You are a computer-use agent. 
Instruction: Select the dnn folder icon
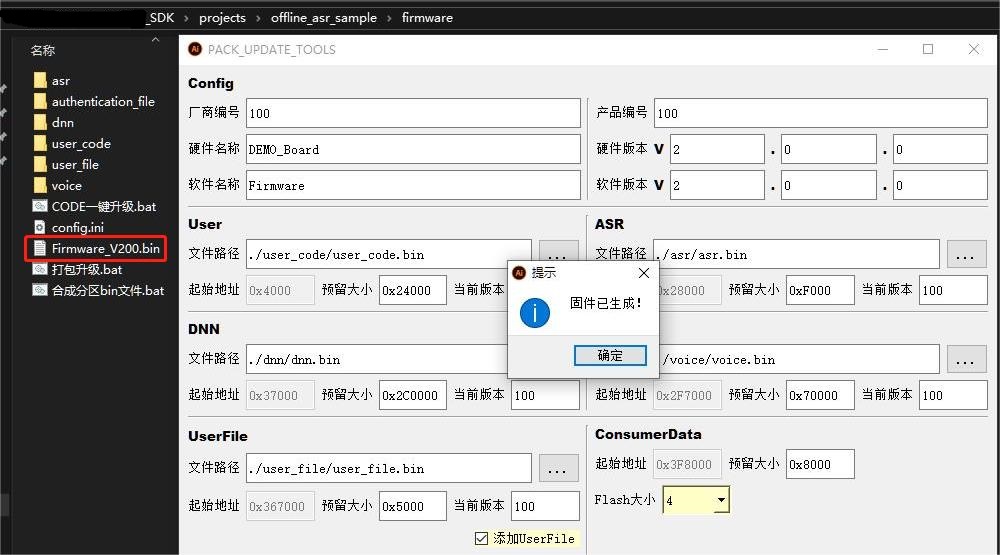pos(40,123)
